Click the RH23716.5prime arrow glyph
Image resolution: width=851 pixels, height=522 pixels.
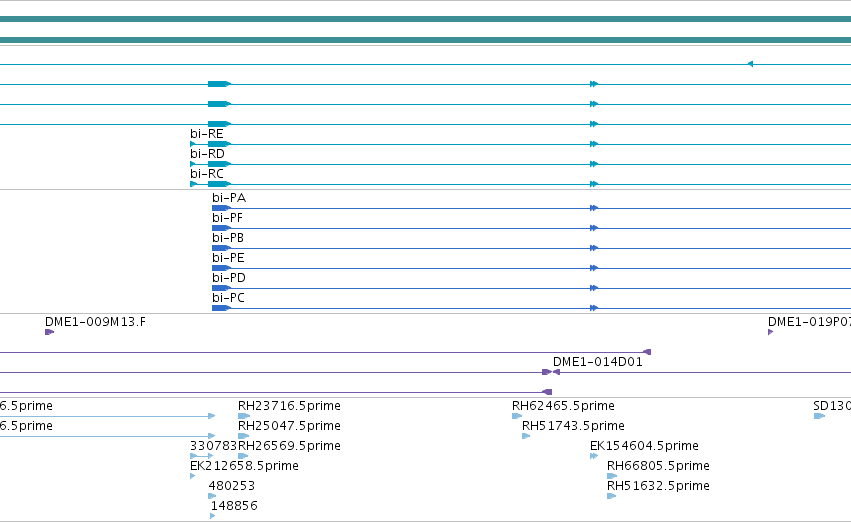244,416
